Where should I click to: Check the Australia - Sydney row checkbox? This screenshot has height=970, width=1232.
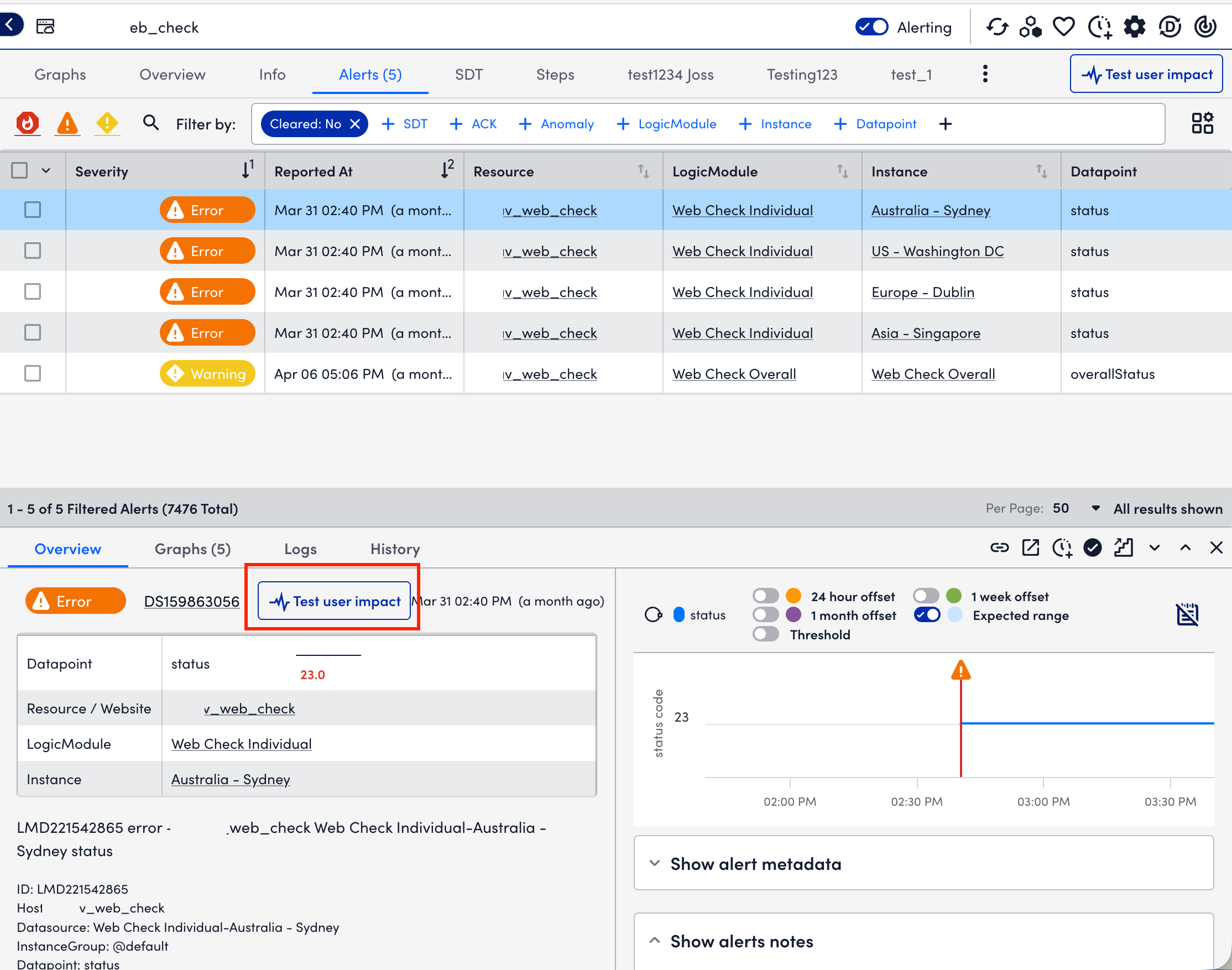pyautogui.click(x=33, y=210)
